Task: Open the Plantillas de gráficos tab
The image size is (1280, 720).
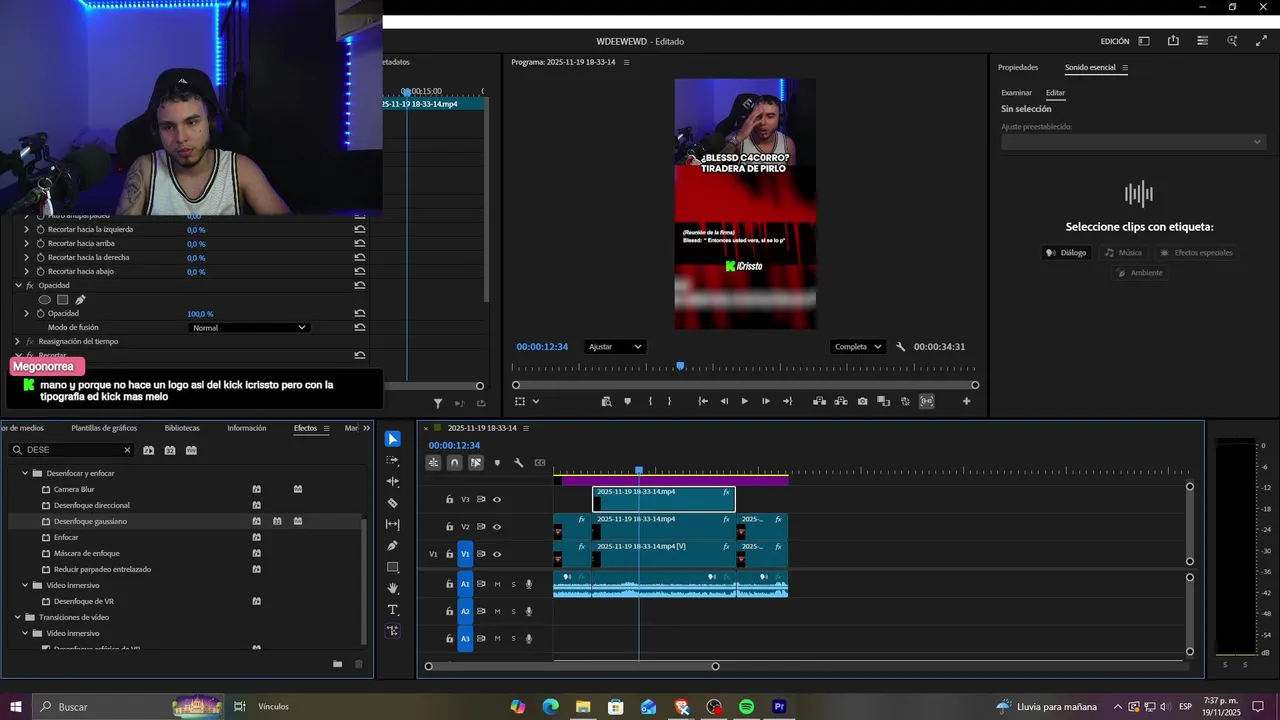Action: tap(104, 428)
